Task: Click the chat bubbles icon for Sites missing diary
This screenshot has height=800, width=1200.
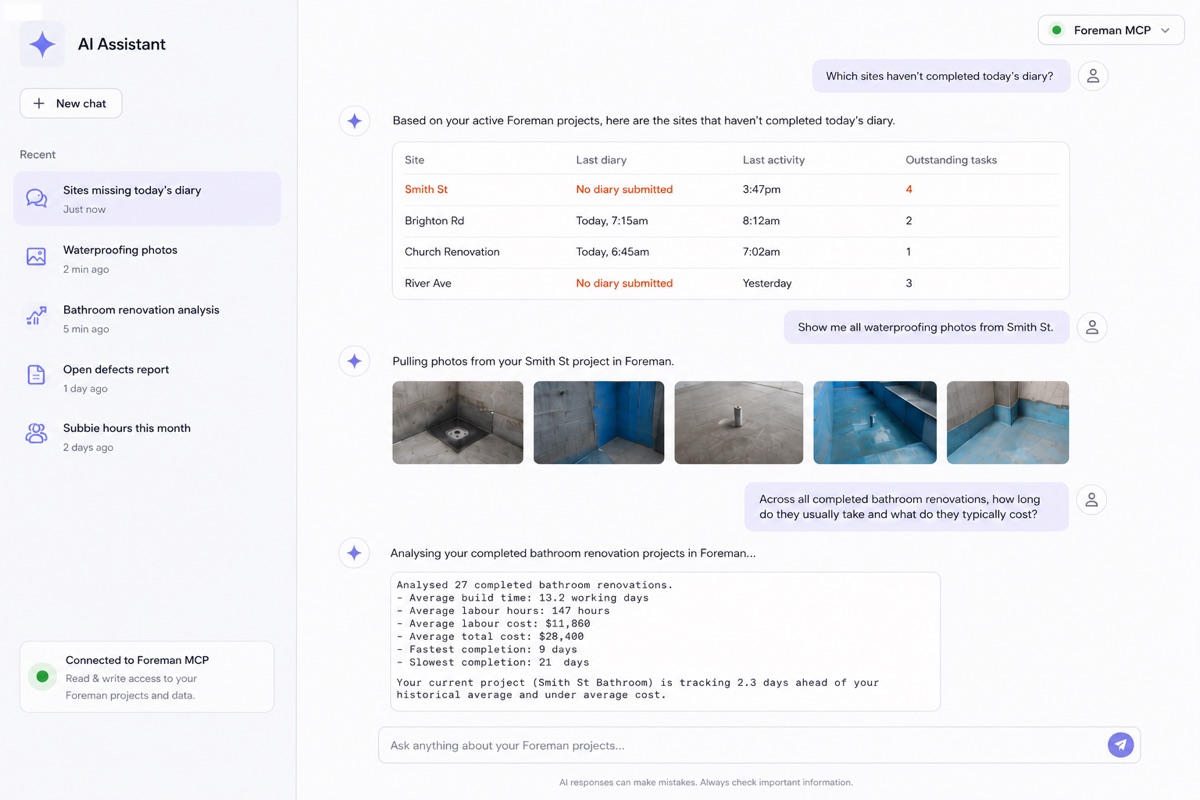Action: pos(36,198)
